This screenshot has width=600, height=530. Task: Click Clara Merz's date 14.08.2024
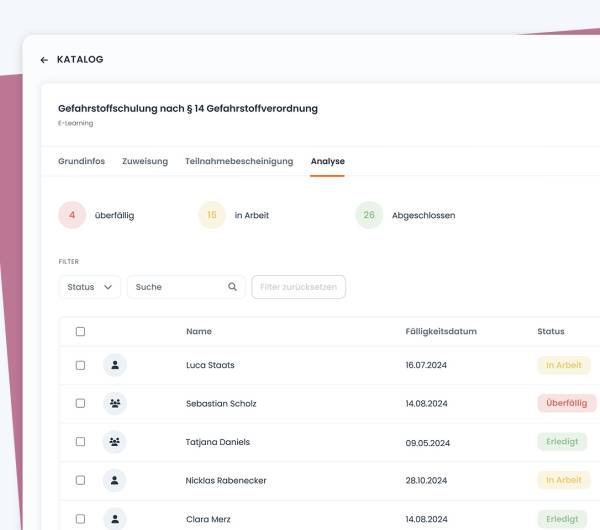pos(427,519)
